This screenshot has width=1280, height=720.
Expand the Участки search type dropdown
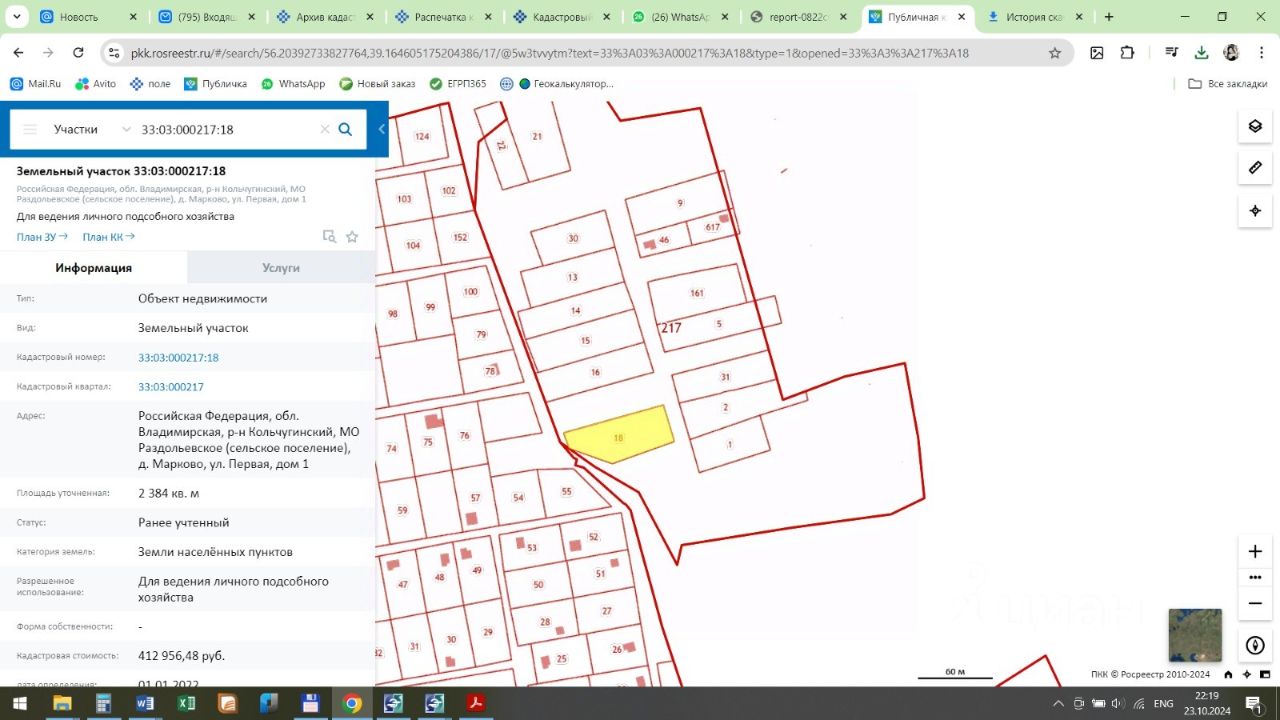[92, 129]
